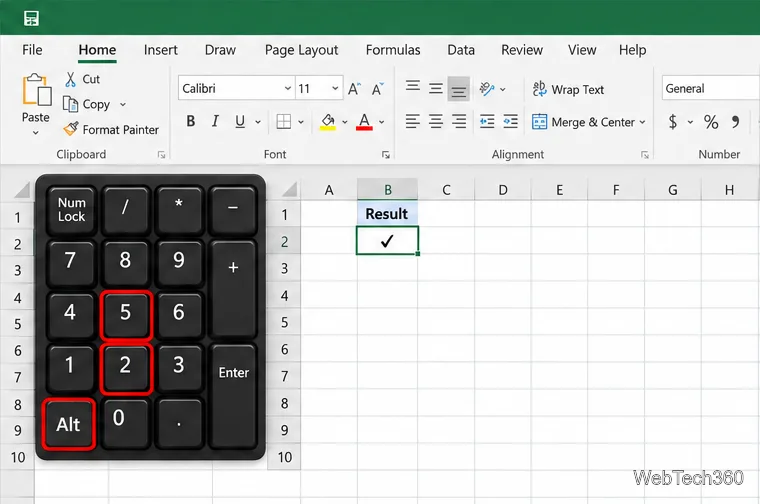The height and width of the screenshot is (504, 760).
Task: Apply cell Borders icon
Action: tap(284, 122)
